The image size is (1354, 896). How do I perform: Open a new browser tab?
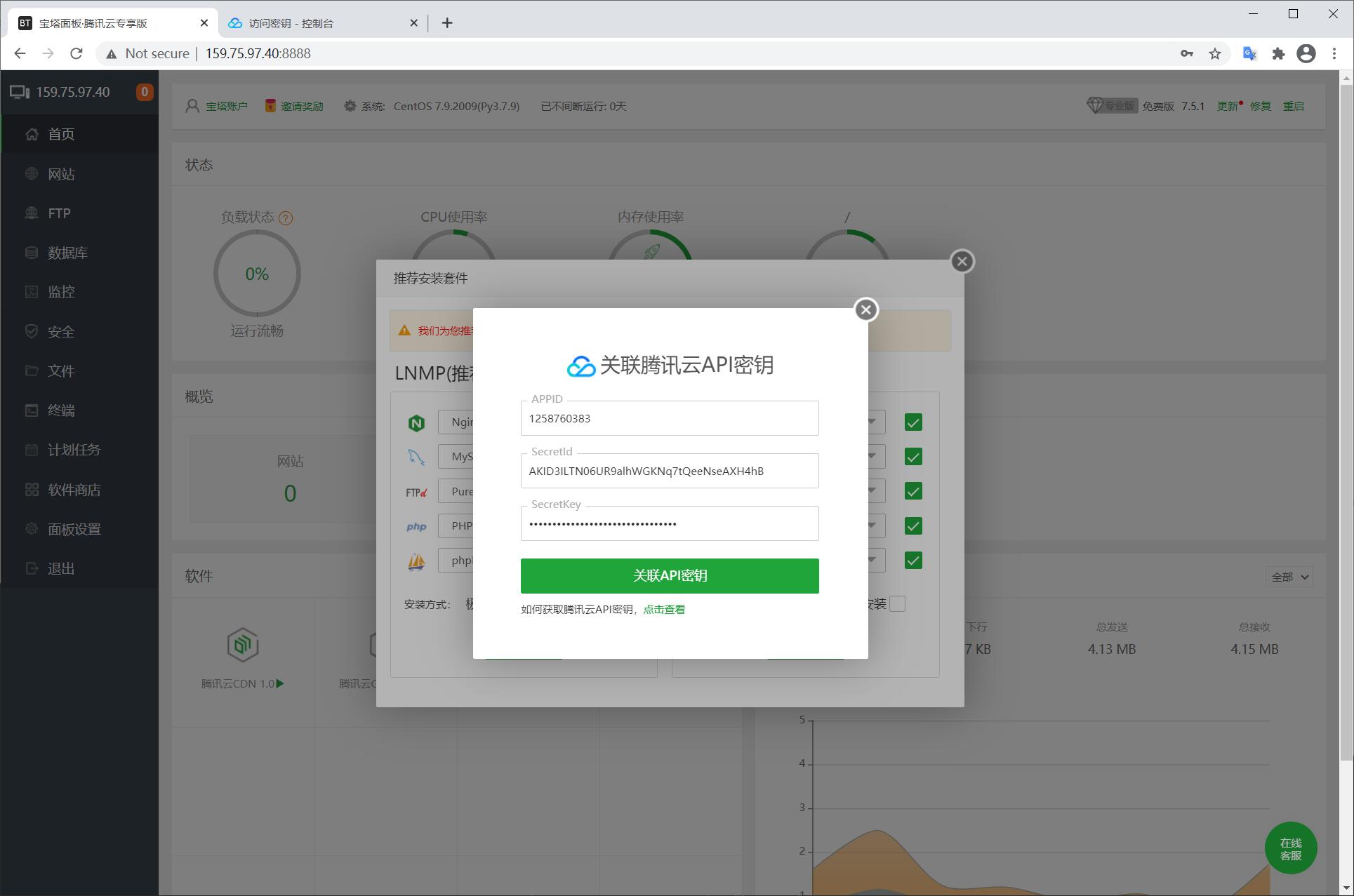click(447, 23)
